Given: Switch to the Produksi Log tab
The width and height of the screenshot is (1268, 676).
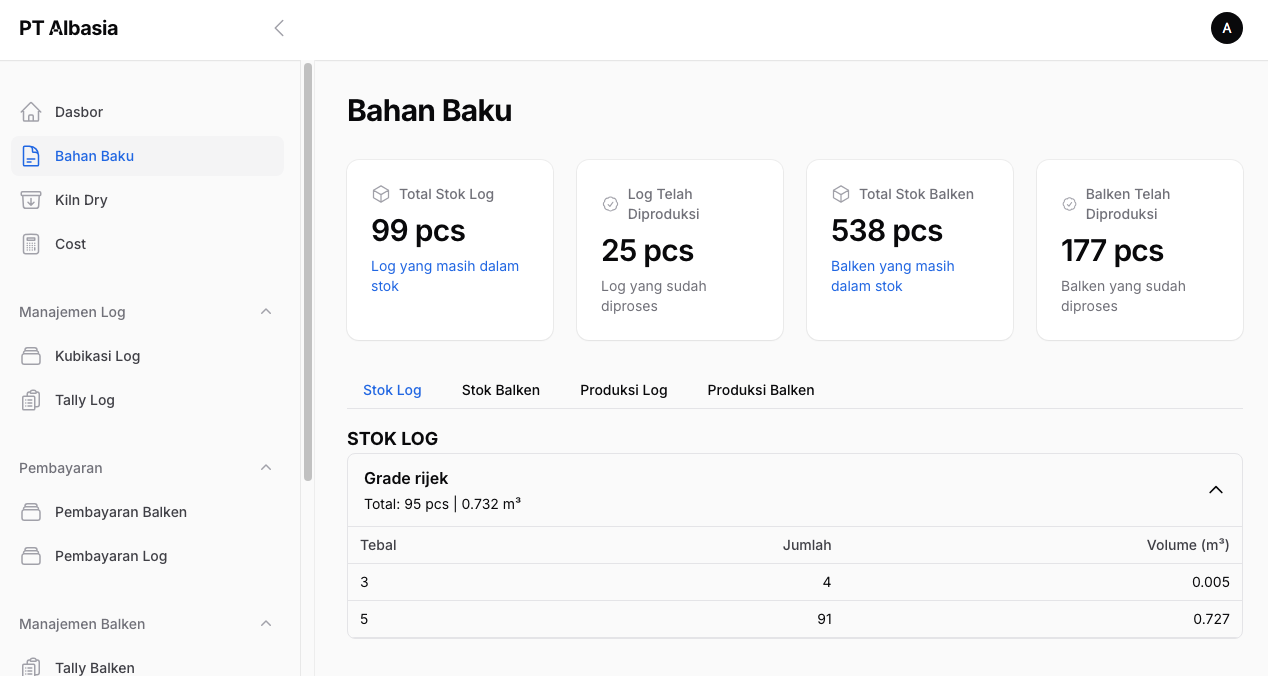Looking at the screenshot, I should [x=623, y=390].
